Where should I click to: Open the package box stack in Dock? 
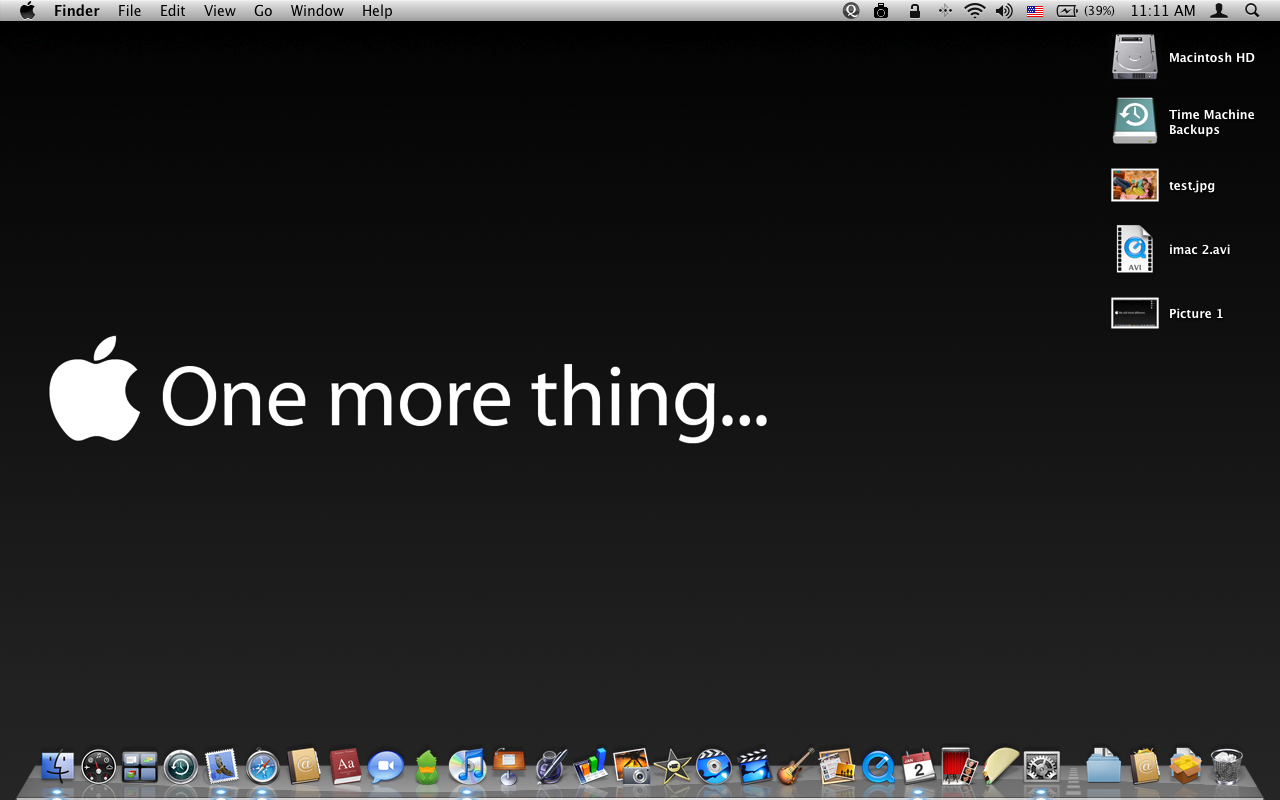[x=1186, y=767]
